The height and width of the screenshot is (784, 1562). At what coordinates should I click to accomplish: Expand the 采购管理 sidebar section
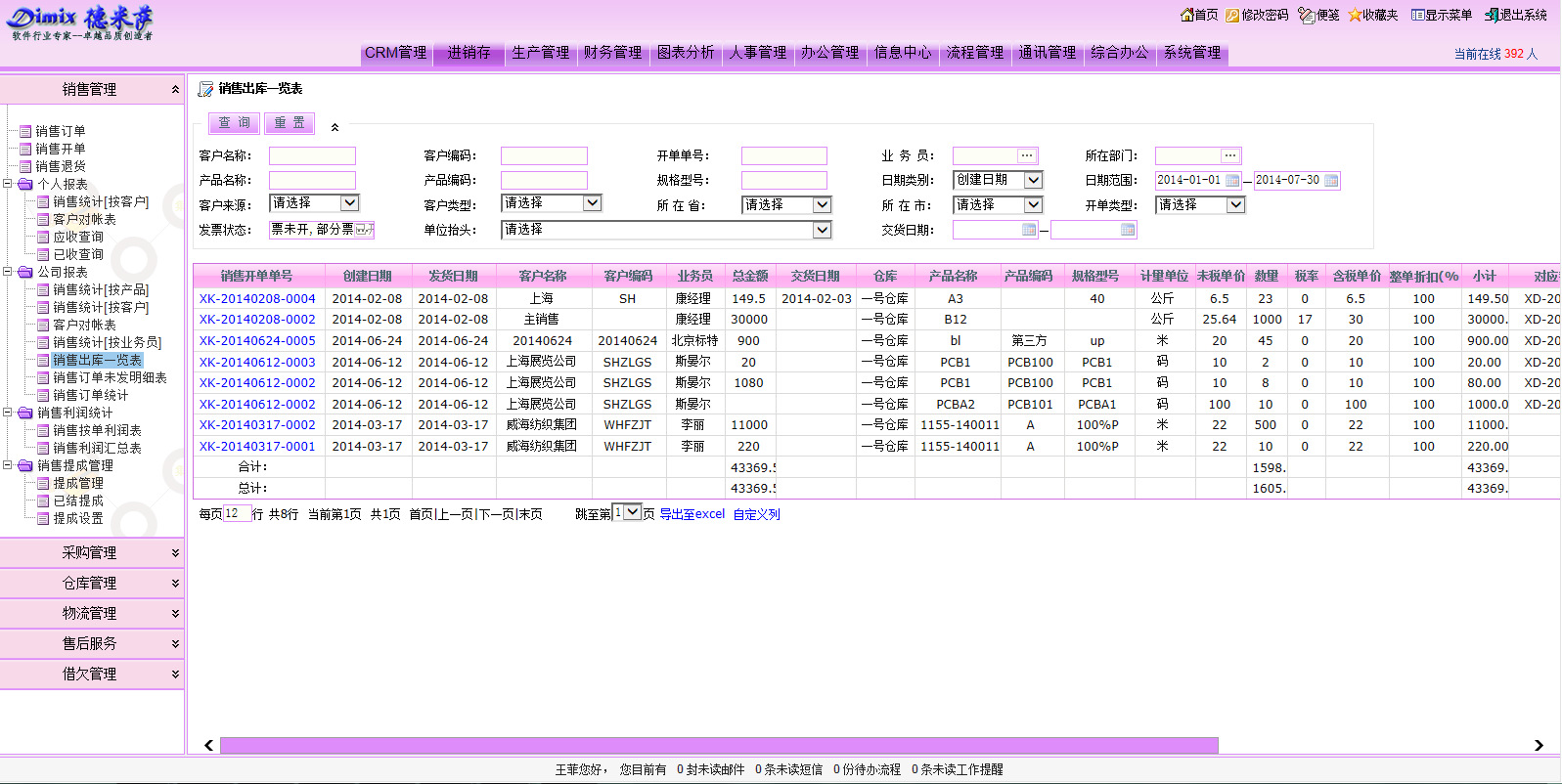pos(90,552)
